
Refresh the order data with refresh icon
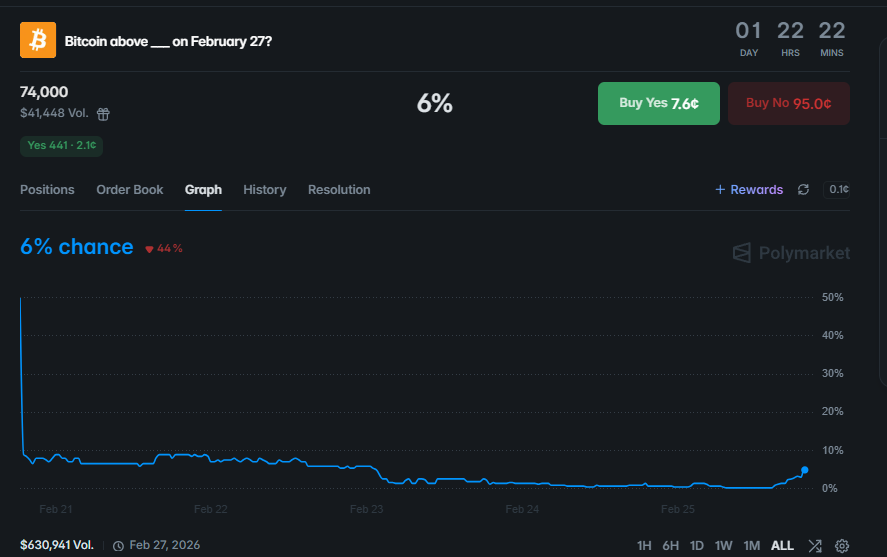803,189
